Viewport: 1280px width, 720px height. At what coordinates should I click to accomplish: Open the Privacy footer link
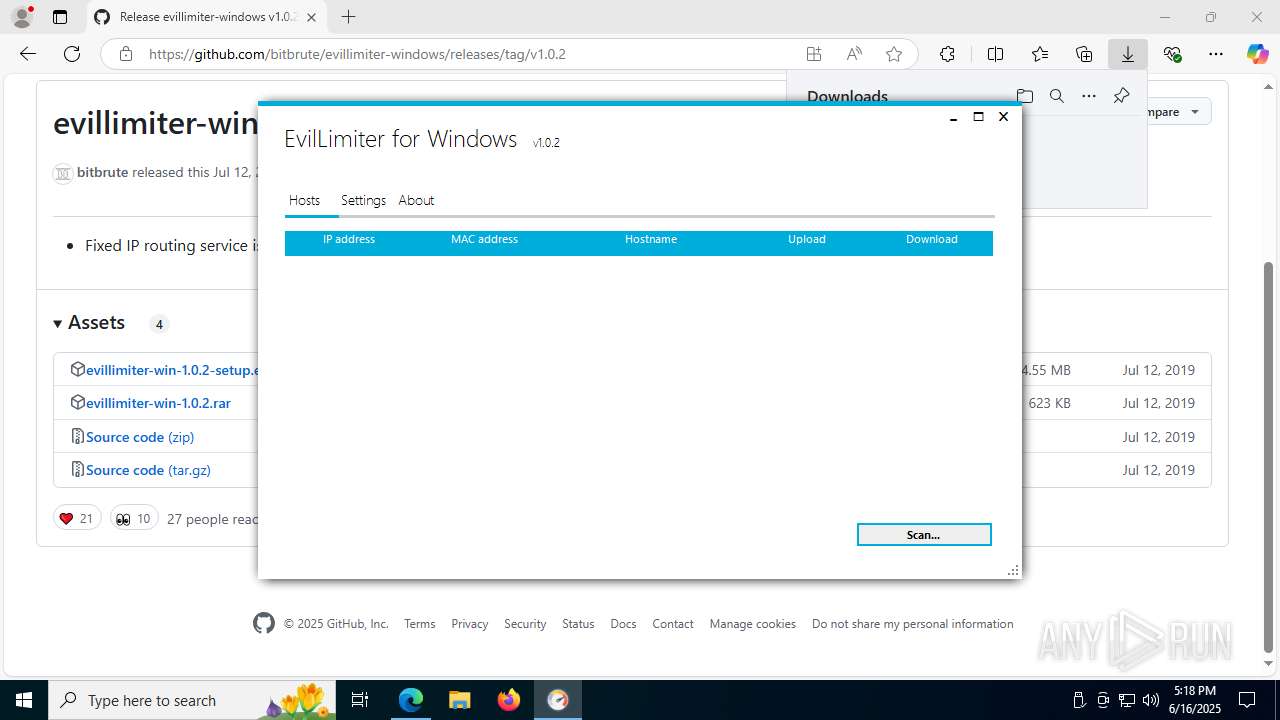tap(470, 624)
